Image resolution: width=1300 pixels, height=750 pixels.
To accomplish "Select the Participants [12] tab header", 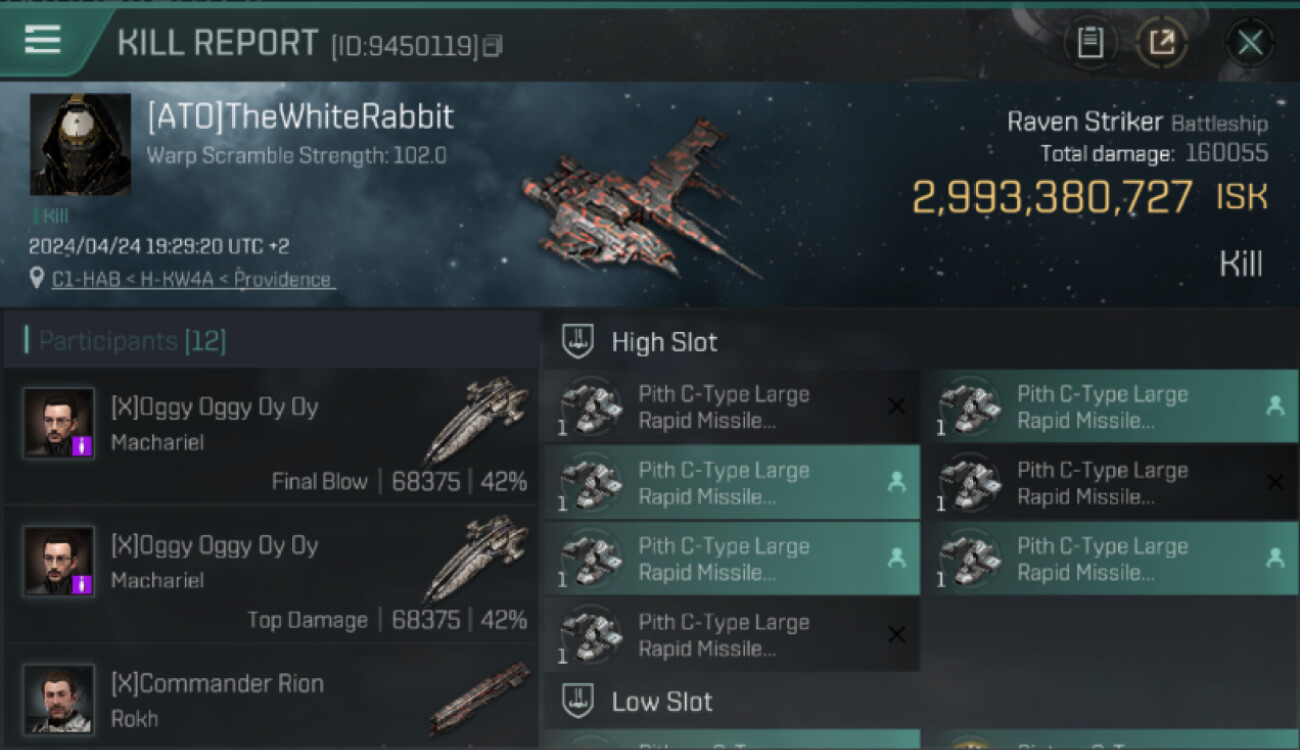I will [132, 341].
